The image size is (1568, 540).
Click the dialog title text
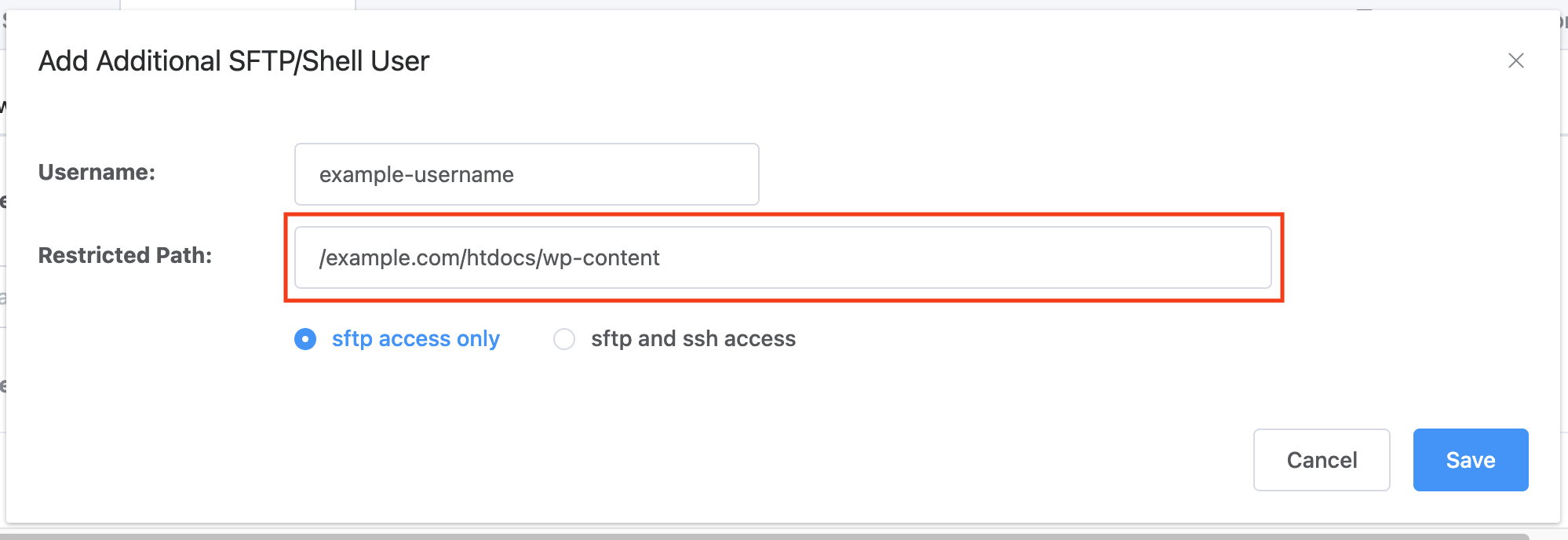[233, 60]
